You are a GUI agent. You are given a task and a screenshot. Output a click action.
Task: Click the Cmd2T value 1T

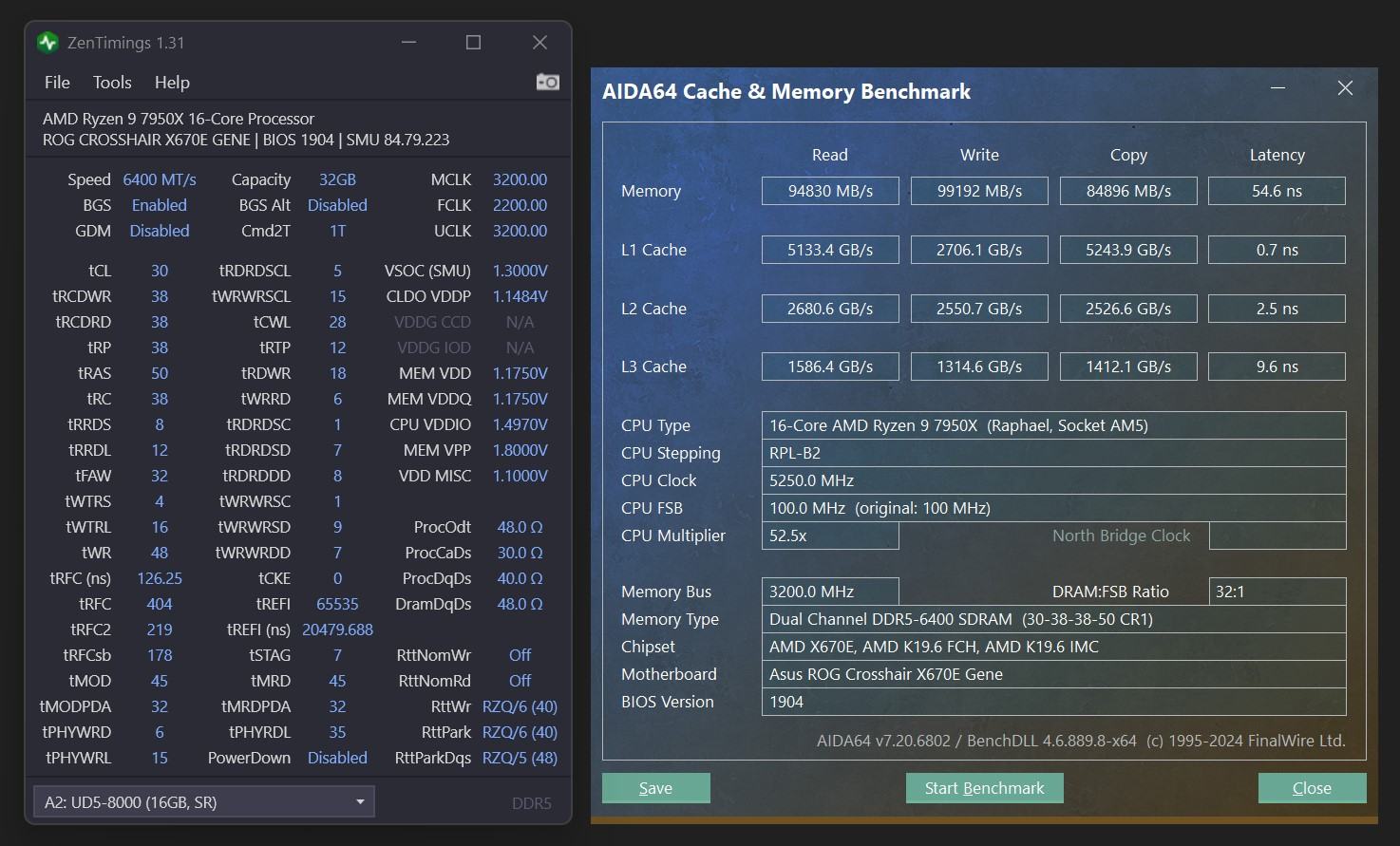(337, 231)
